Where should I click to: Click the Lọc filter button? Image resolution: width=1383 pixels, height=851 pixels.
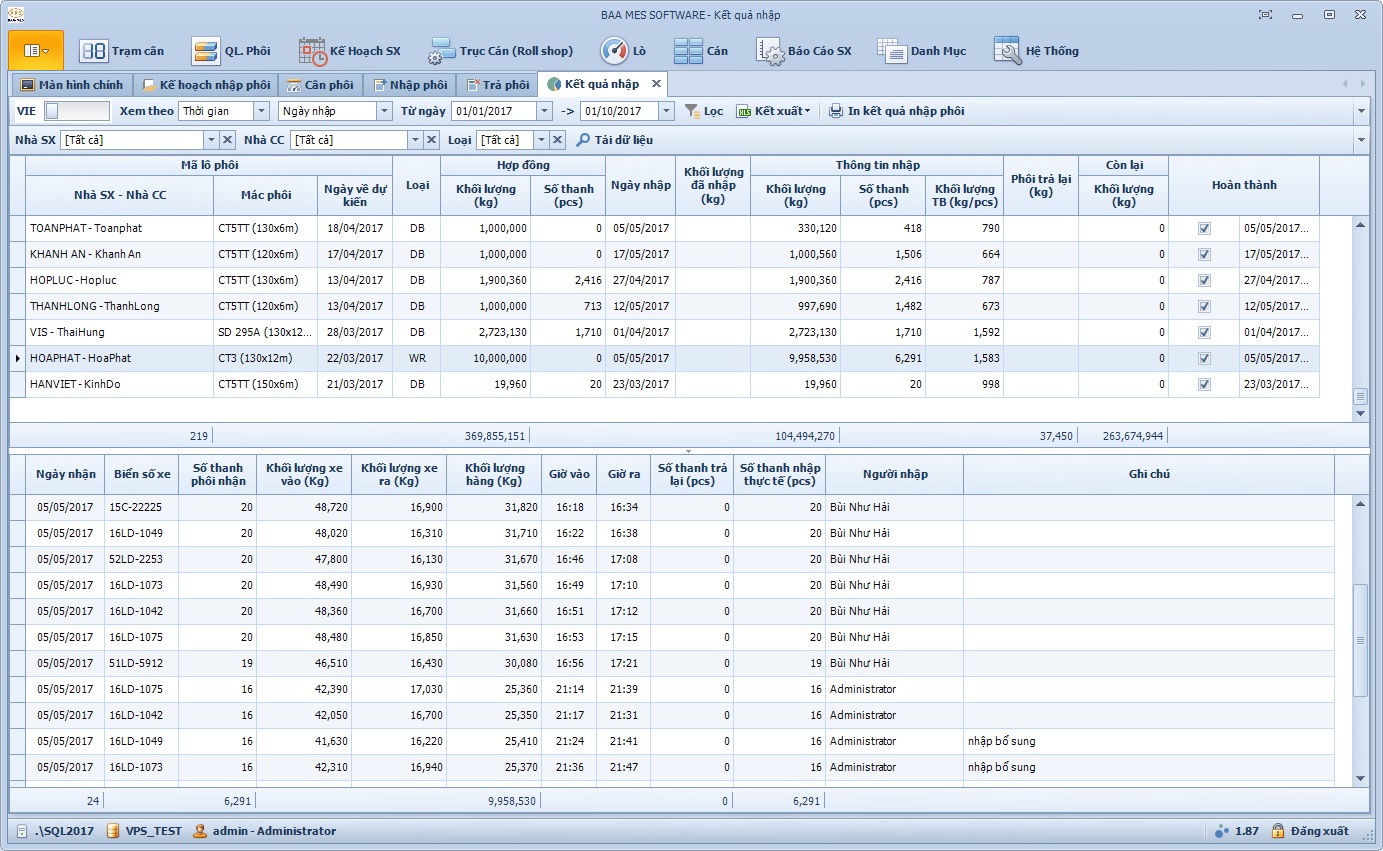pos(704,111)
